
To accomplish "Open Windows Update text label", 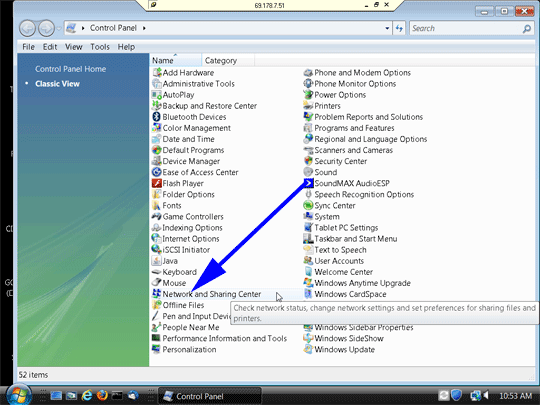I will [344, 350].
